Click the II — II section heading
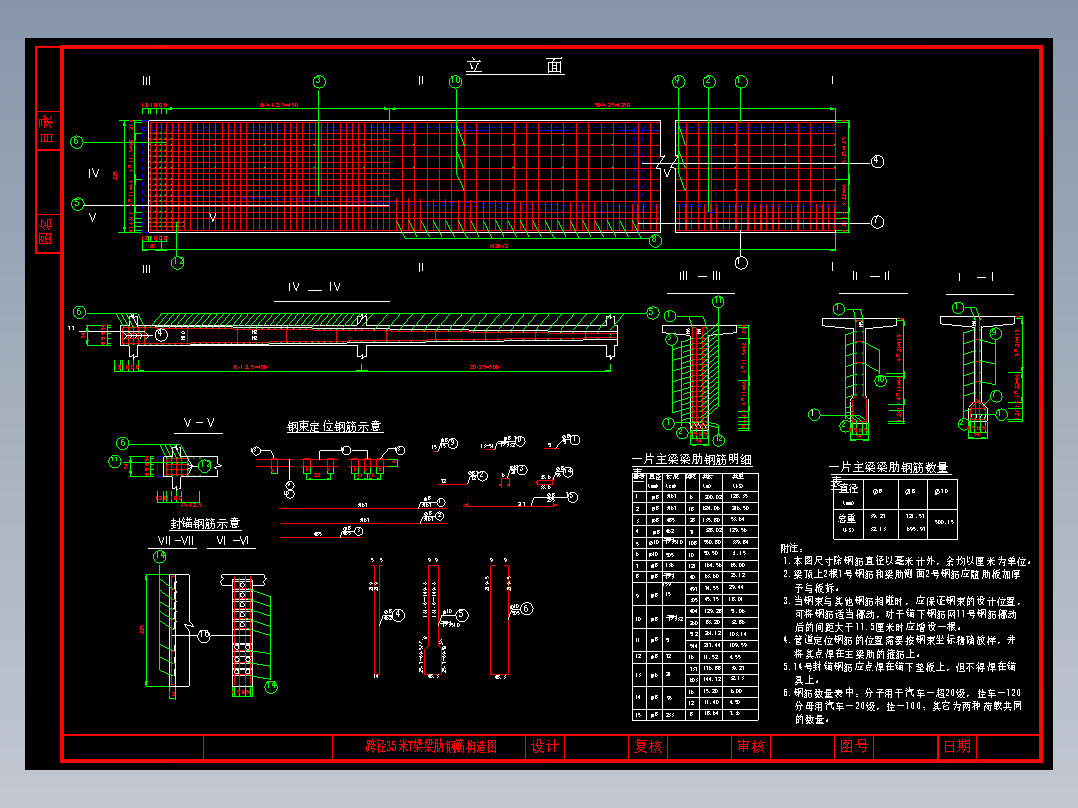The width and height of the screenshot is (1078, 808). (x=871, y=276)
